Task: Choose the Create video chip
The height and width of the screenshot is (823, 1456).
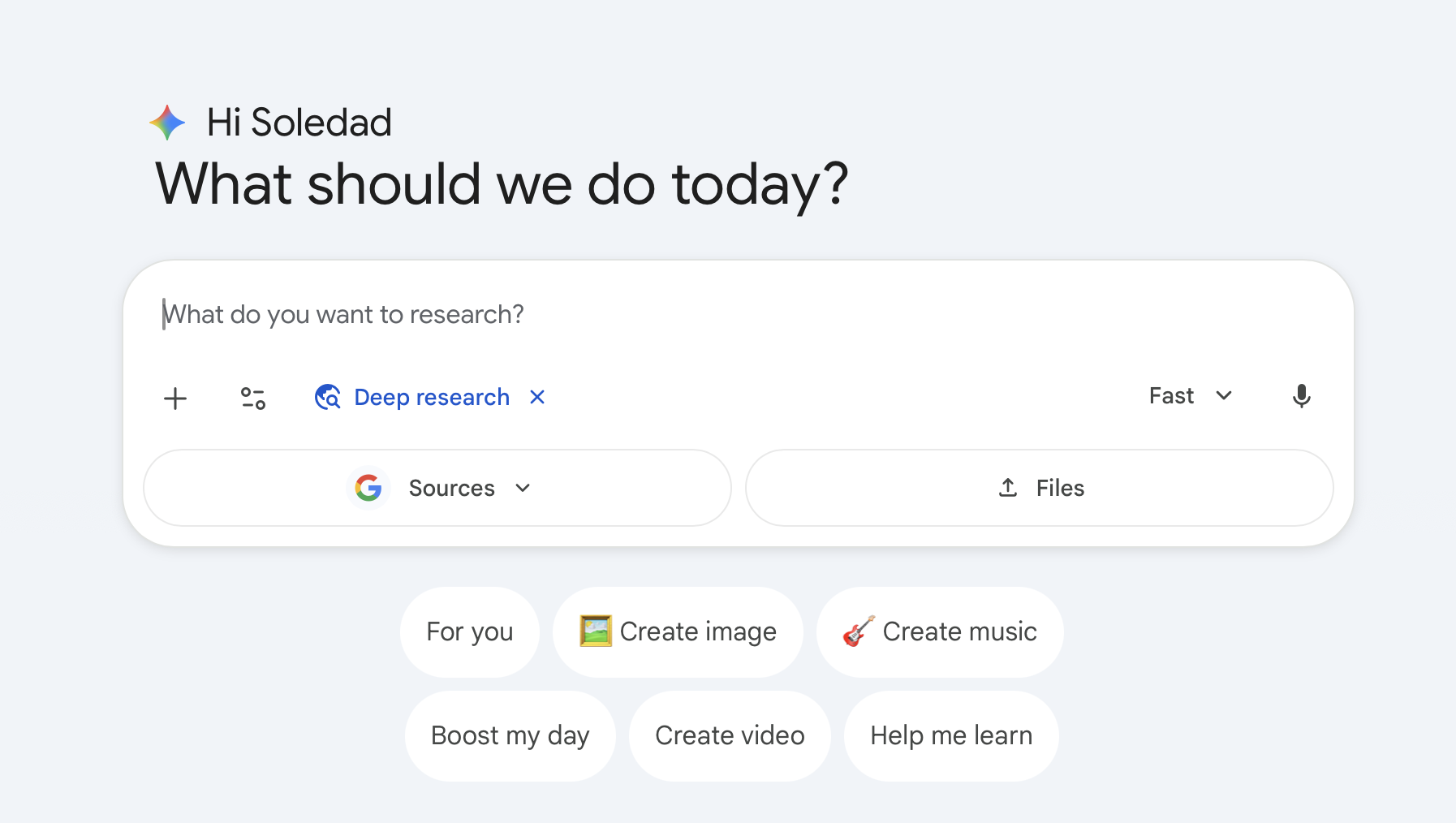Action: click(x=730, y=735)
